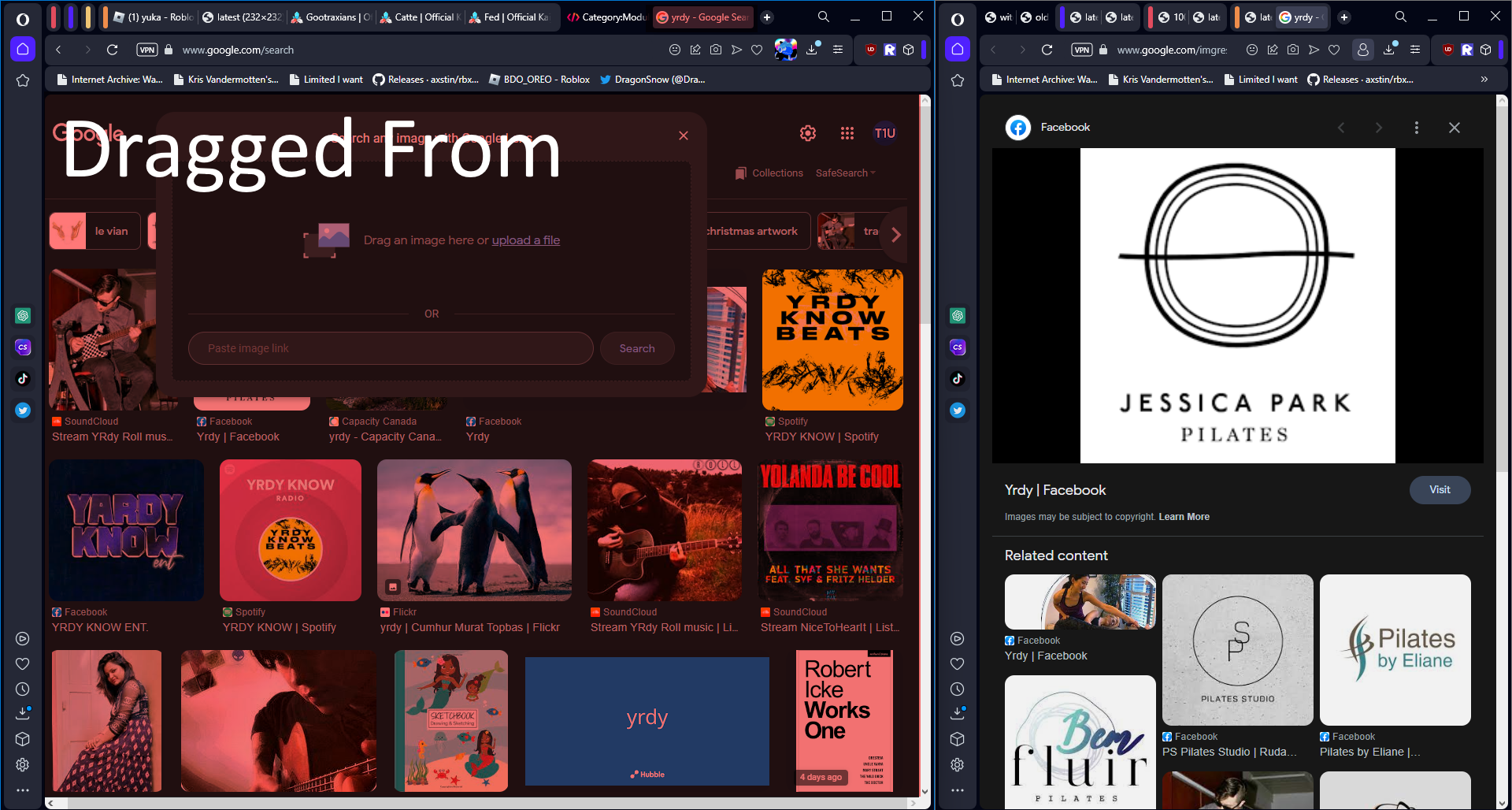Reload the page in left Opera window

point(113,50)
